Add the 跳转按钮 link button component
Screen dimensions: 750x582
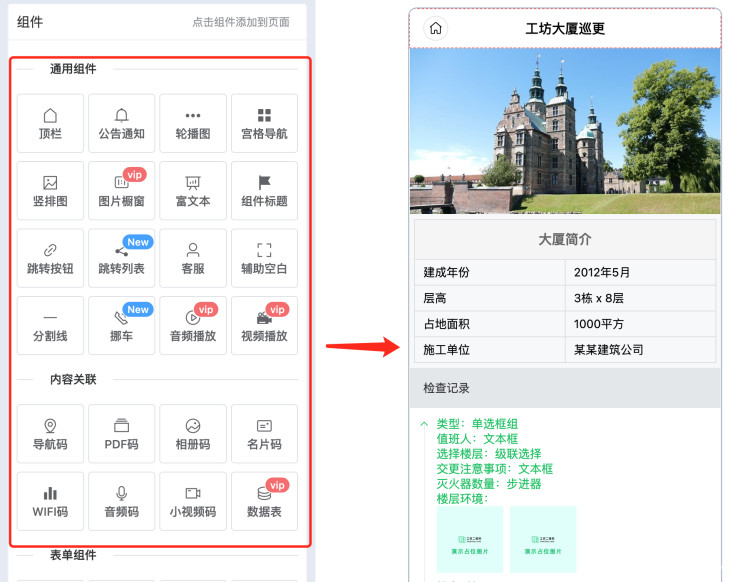pos(50,258)
